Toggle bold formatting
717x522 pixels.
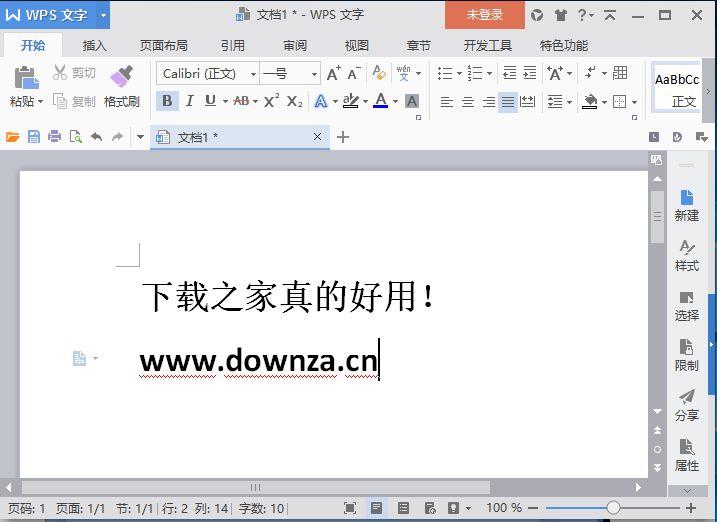(x=167, y=101)
